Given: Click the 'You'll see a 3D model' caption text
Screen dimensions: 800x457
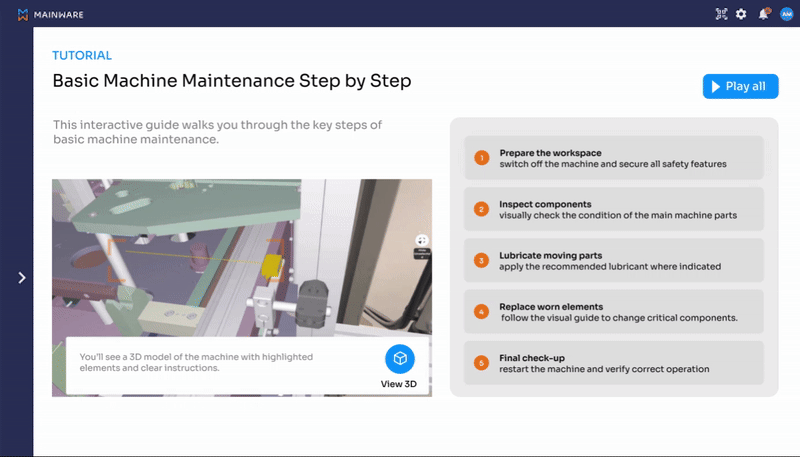Looking at the screenshot, I should point(196,362).
